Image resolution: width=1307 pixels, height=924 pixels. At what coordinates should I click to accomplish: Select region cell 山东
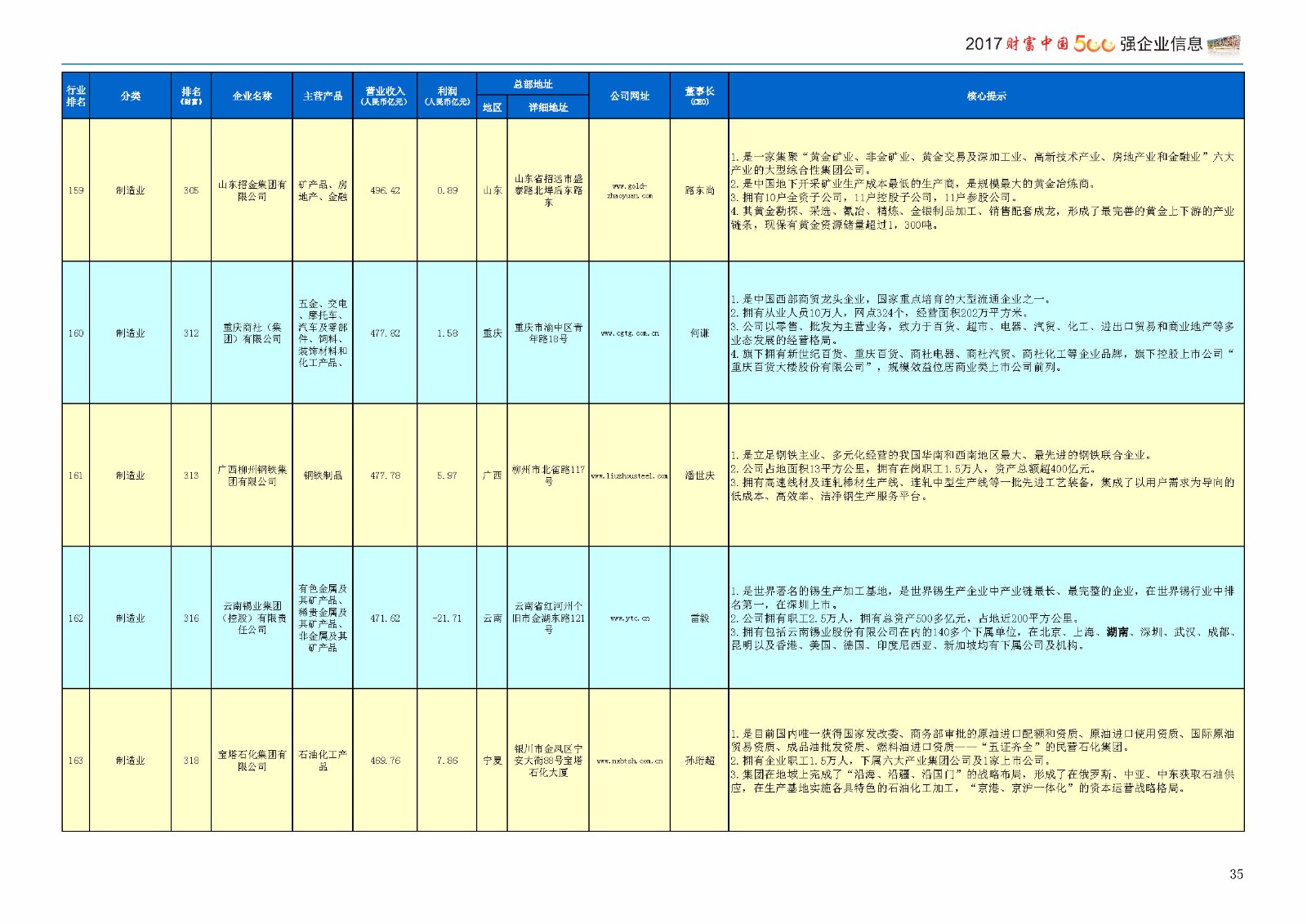pyautogui.click(x=492, y=190)
